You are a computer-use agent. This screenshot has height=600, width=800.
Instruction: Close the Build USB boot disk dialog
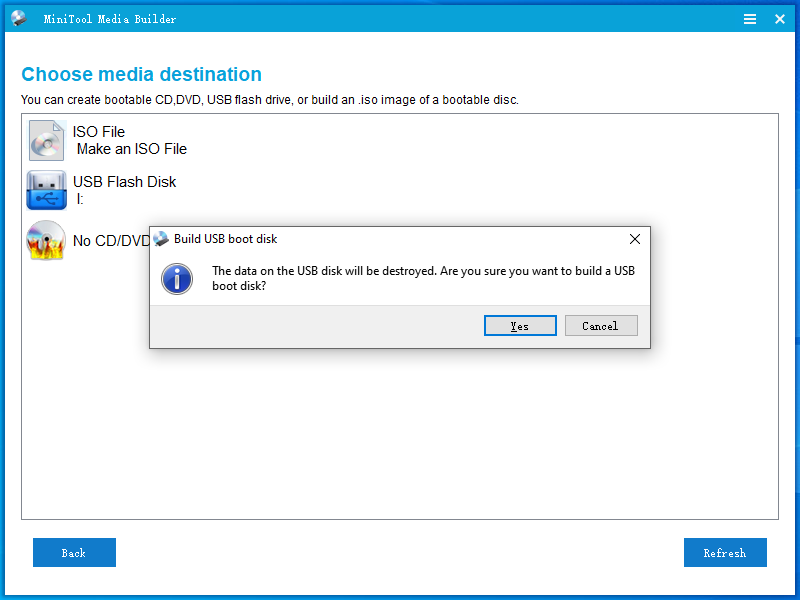click(634, 239)
